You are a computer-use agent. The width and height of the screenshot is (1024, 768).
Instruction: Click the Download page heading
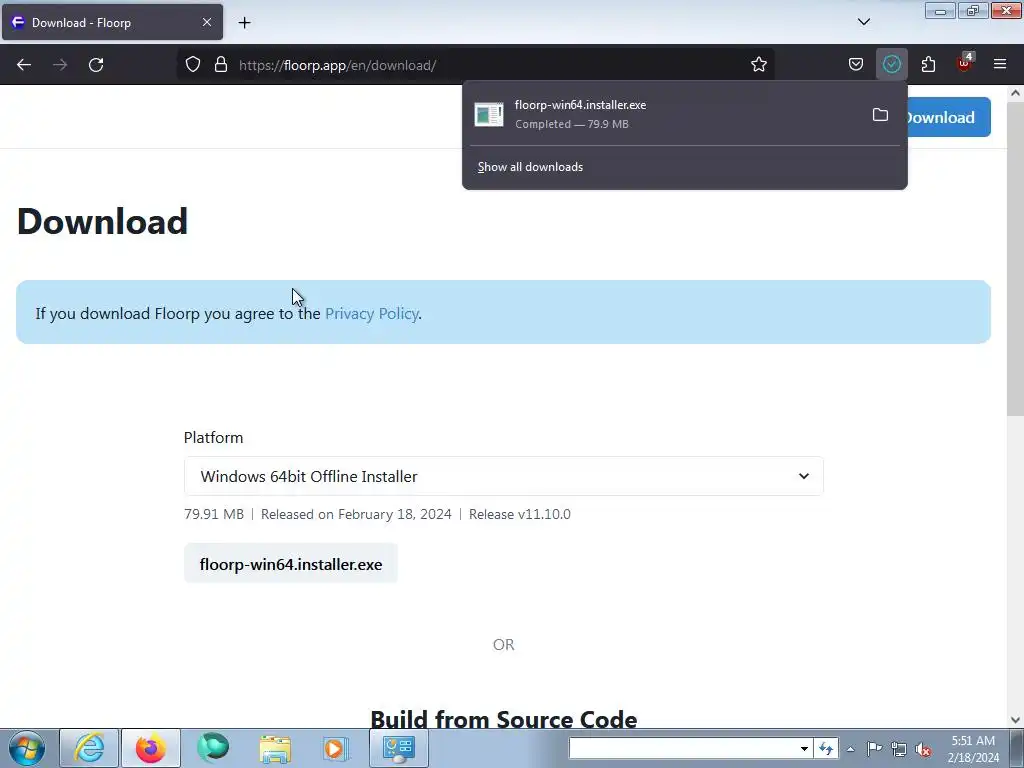[103, 221]
